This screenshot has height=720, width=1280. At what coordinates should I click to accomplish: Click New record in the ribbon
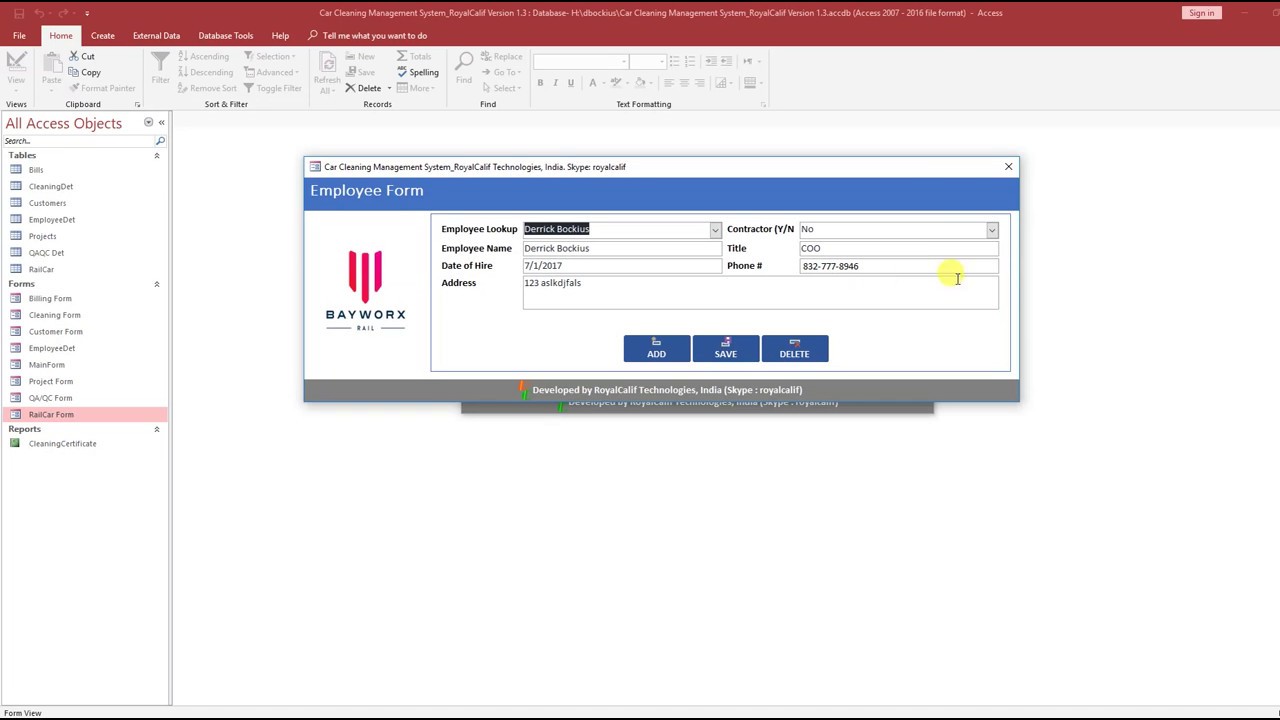tap(360, 57)
